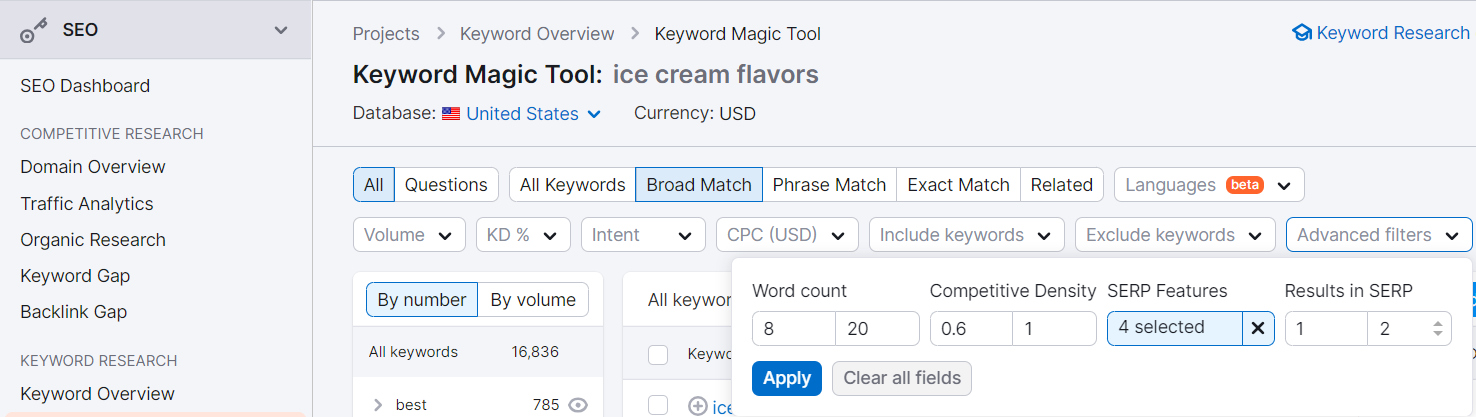The image size is (1476, 417).
Task: Click Clear all fields button
Action: tap(902, 378)
